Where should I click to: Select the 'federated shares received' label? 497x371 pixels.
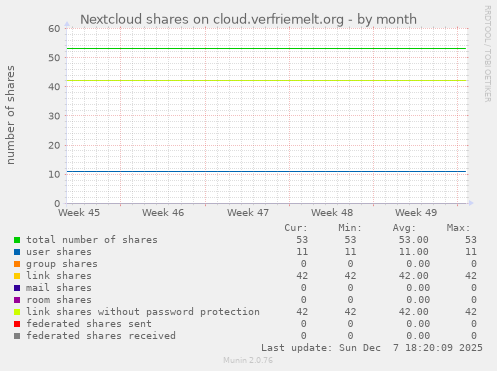tap(101, 336)
